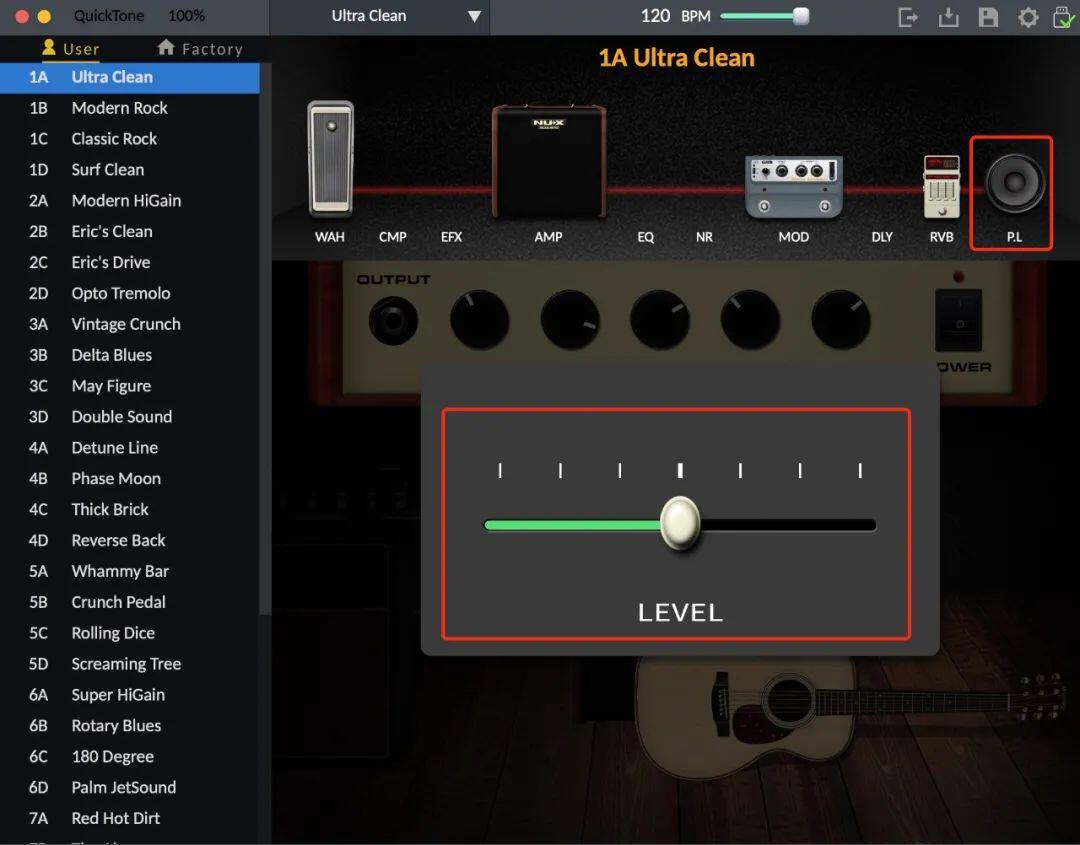Click the import download icon
Viewport: 1080px width, 845px height.
[948, 17]
